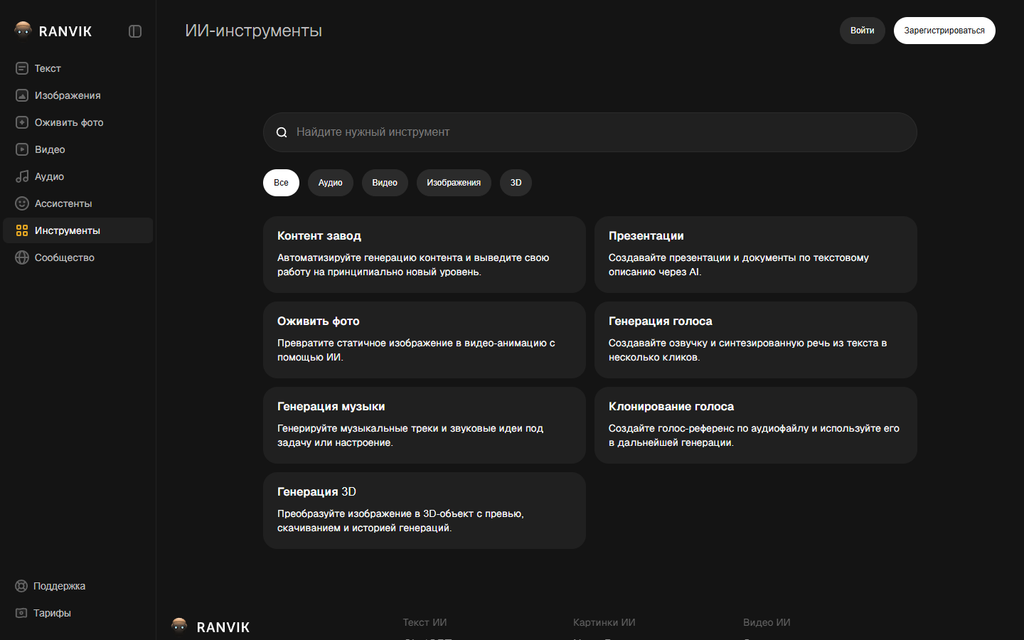Click the Текст ИИ footer heading
This screenshot has width=1024, height=640.
(x=424, y=622)
